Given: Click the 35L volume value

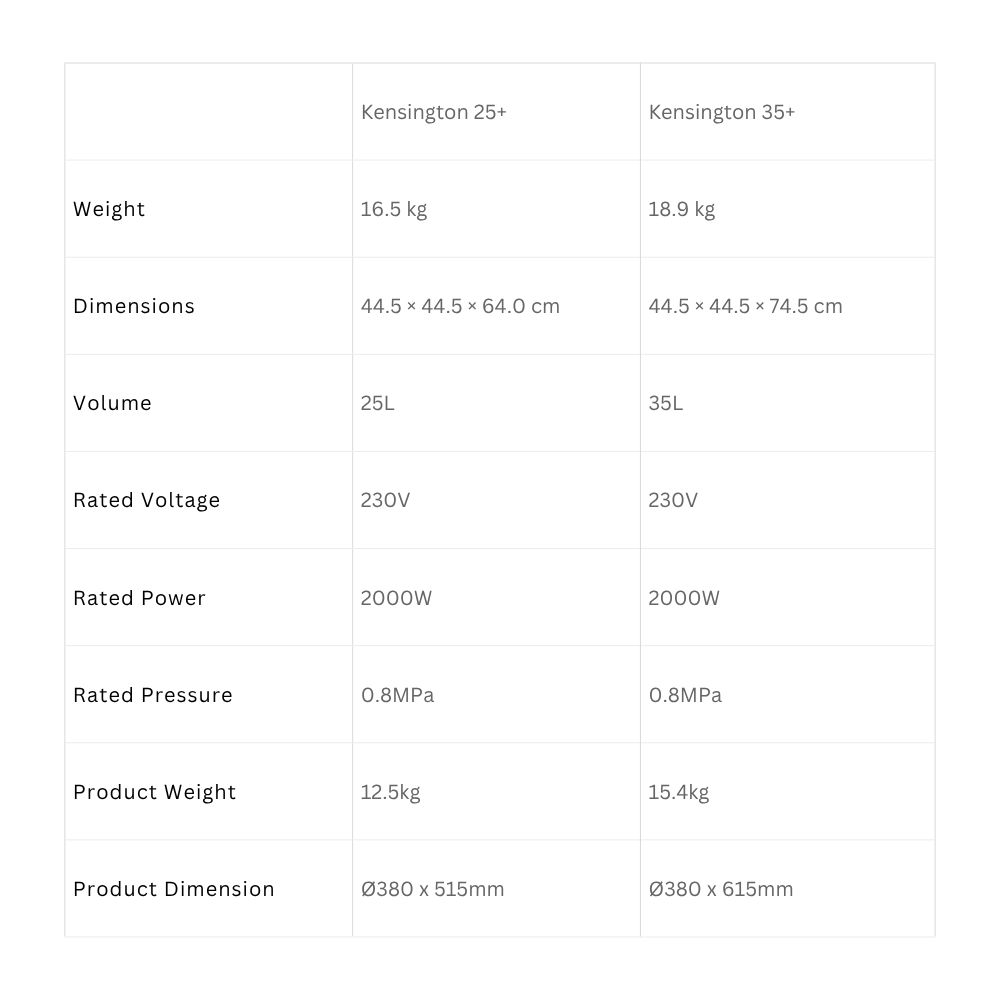Looking at the screenshot, I should point(666,403).
